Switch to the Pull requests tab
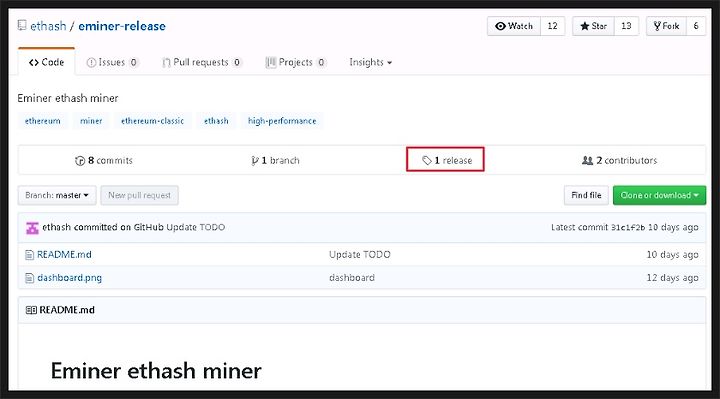The height and width of the screenshot is (399, 720). (x=202, y=62)
